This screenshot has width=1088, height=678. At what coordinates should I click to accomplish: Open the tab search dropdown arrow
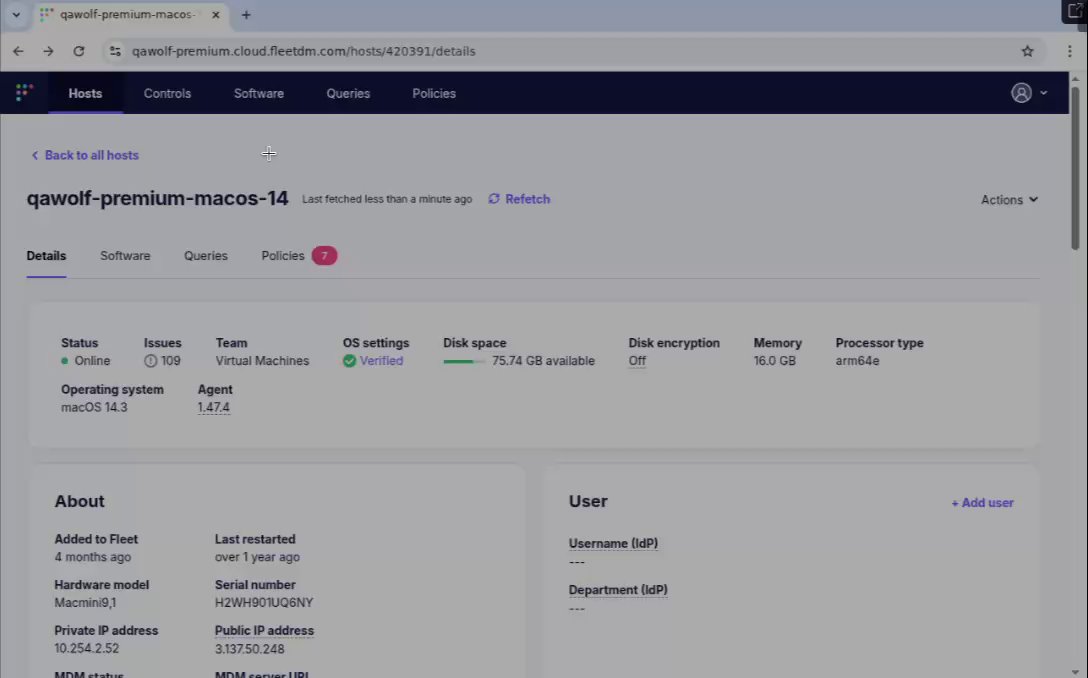point(16,15)
